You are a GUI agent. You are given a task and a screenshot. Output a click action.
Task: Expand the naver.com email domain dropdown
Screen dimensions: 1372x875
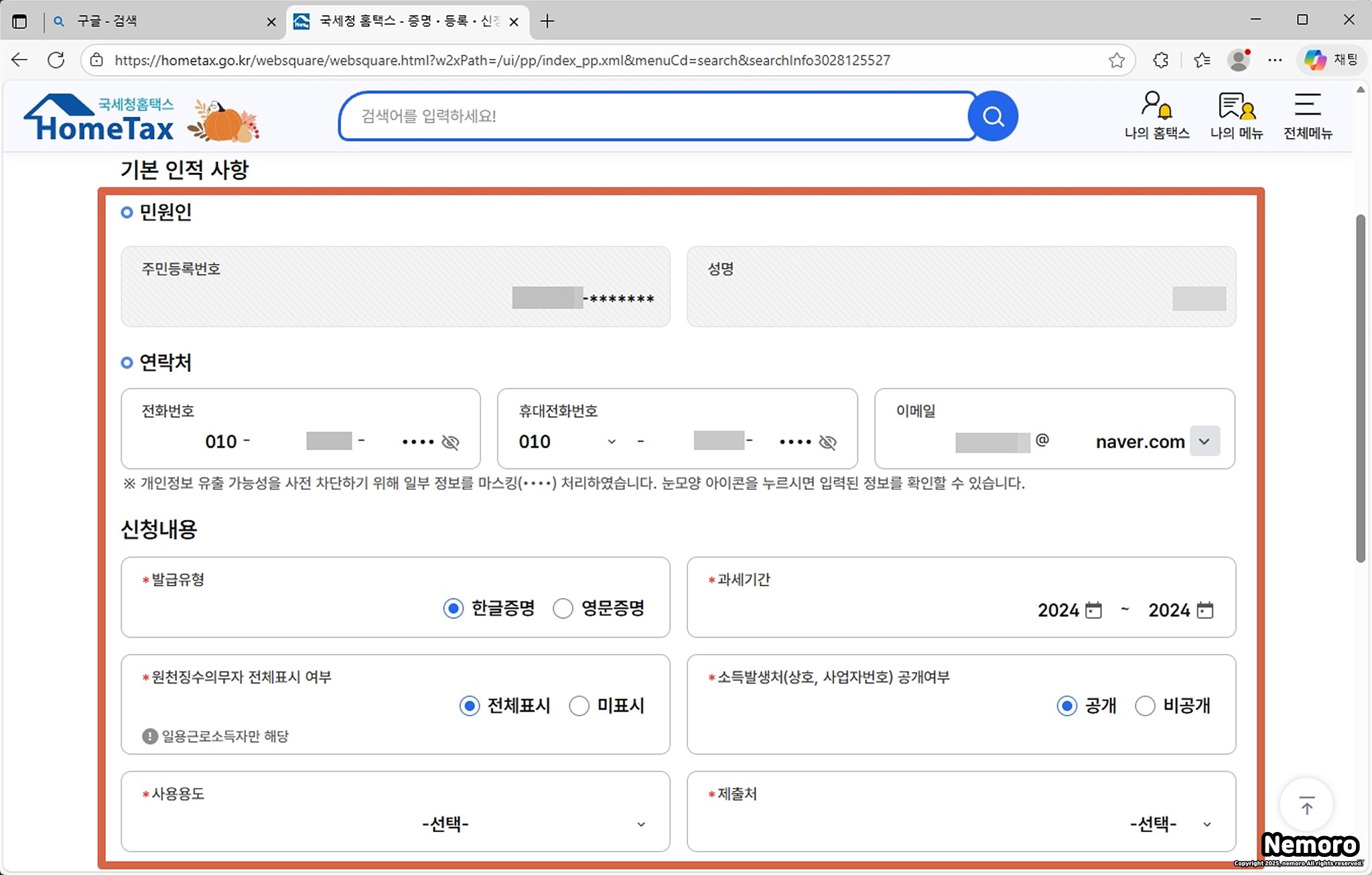coord(1204,442)
